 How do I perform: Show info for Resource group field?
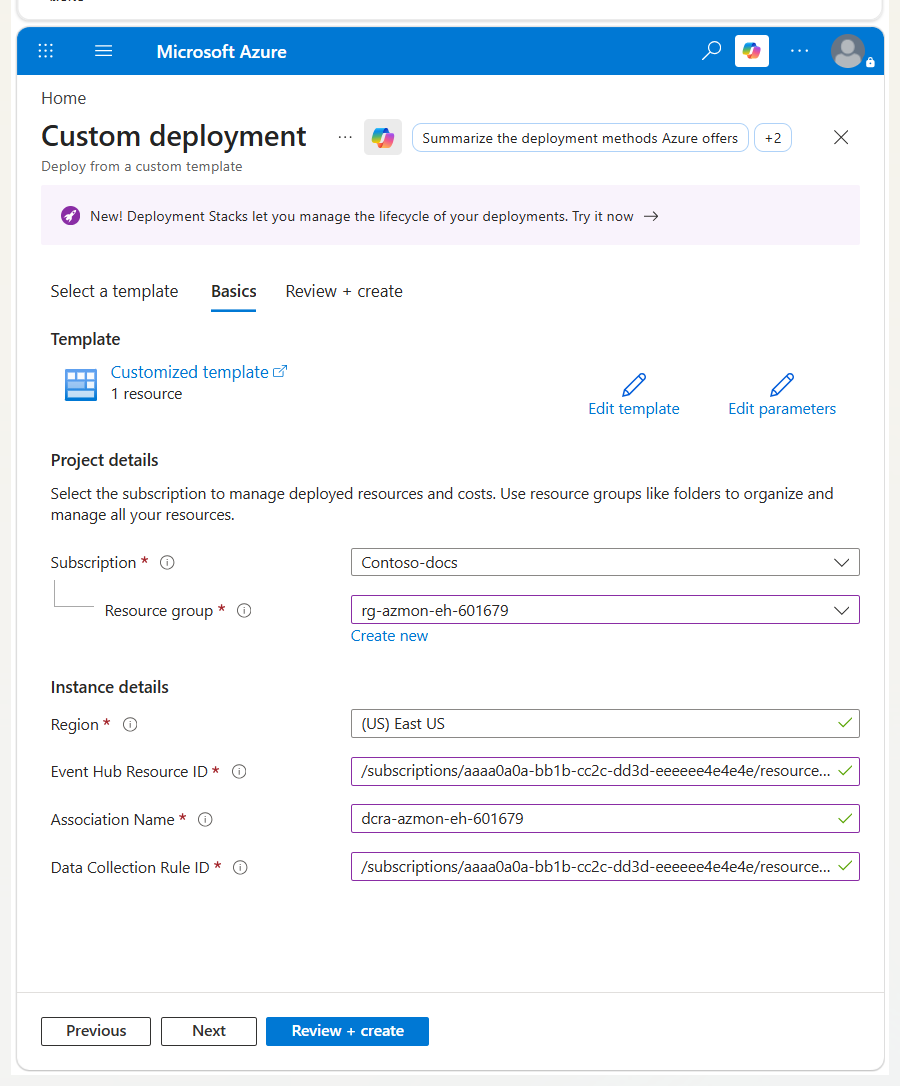(244, 610)
